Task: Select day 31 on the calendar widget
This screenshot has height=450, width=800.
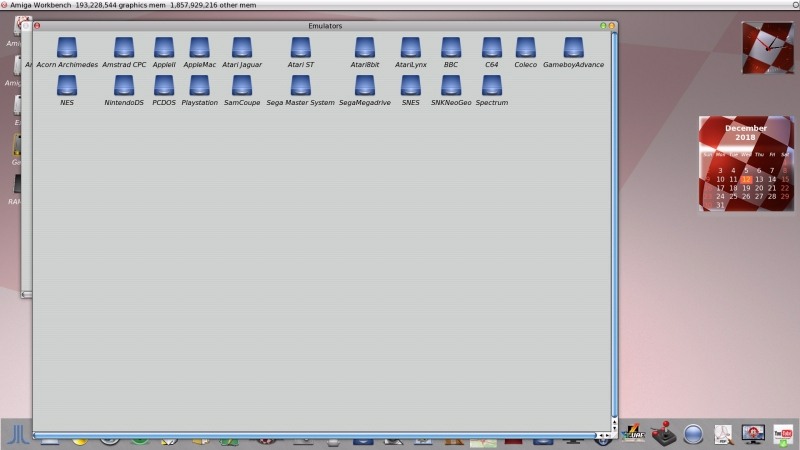Action: [720, 205]
